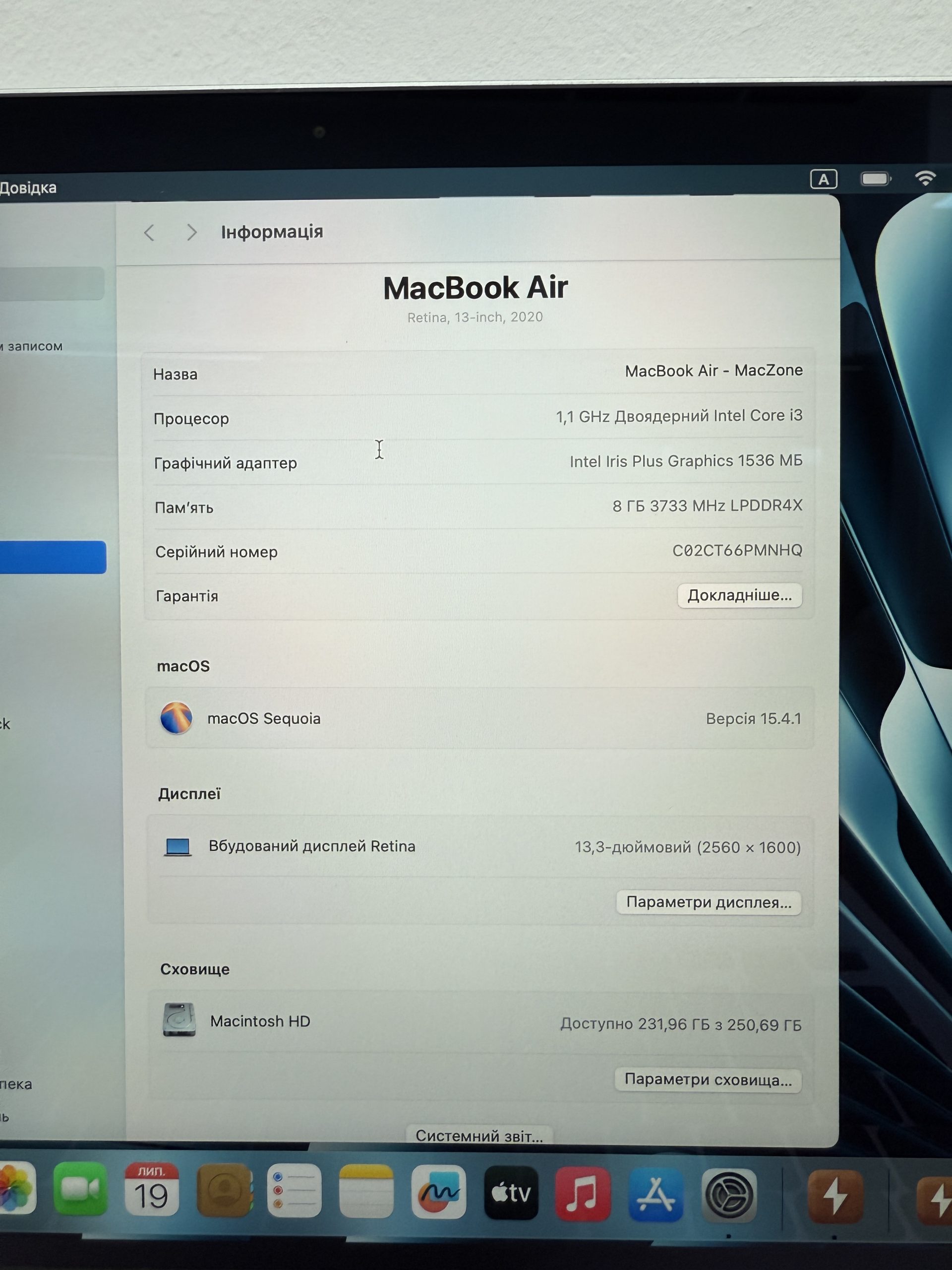Select the highlighted blue sidebar item
The image size is (952, 1270).
[x=53, y=557]
